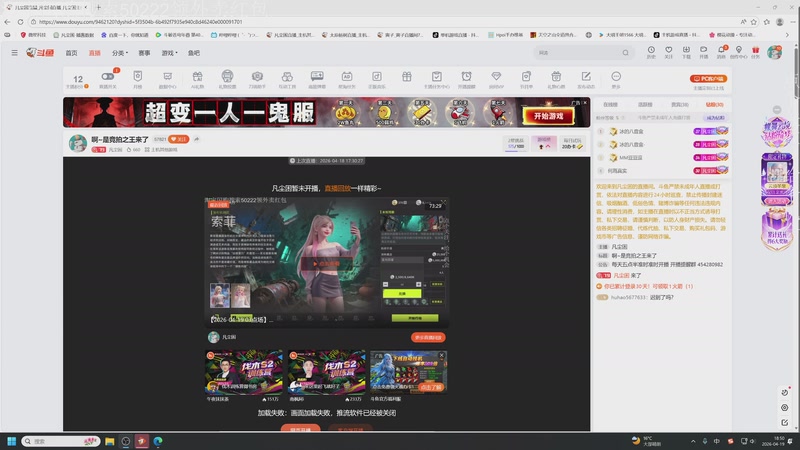Open the binoculars-shaped interactive tool icon

[x=287, y=77]
